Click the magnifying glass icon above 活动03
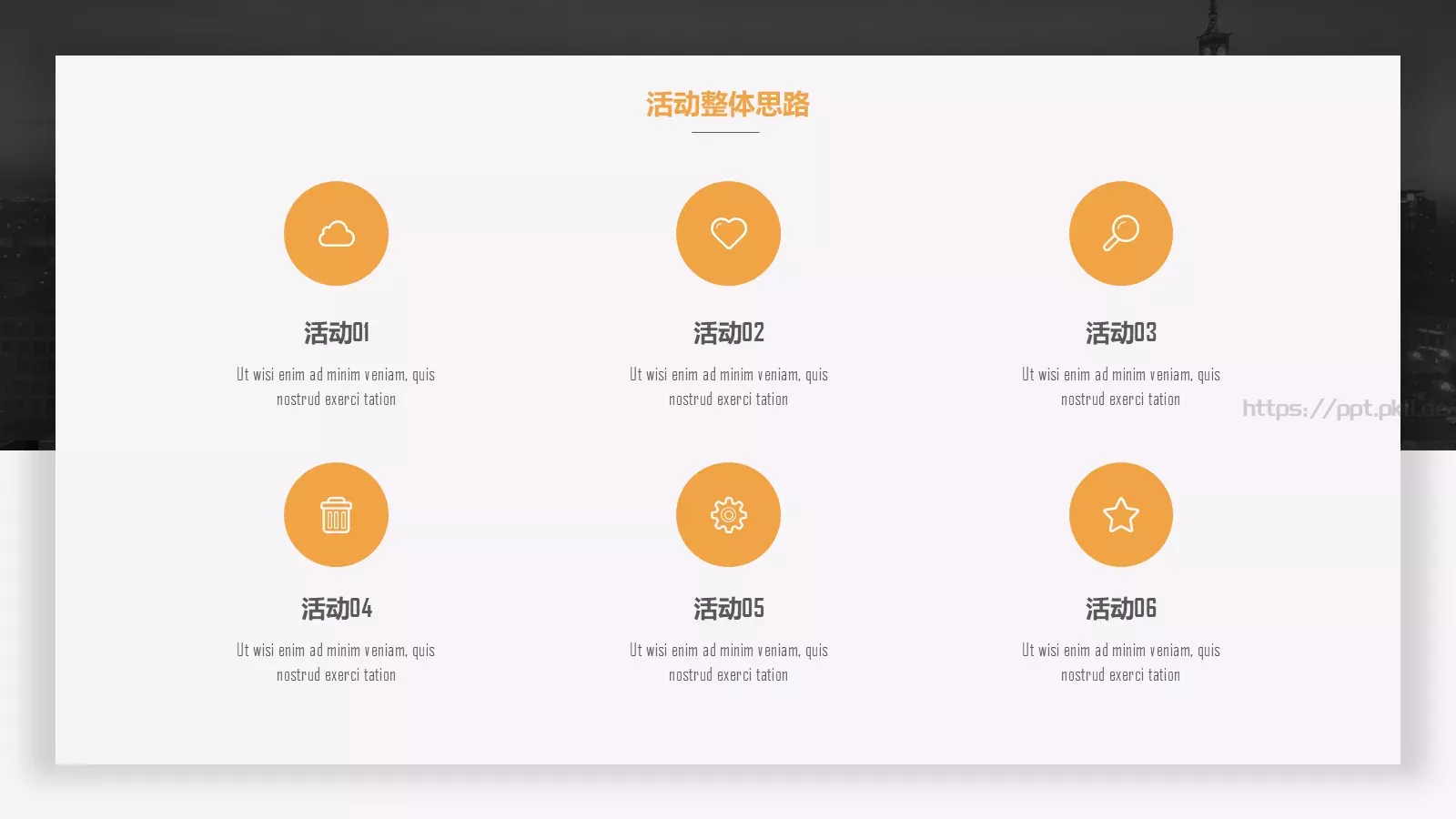Viewport: 1456px width, 819px height. [x=1120, y=233]
